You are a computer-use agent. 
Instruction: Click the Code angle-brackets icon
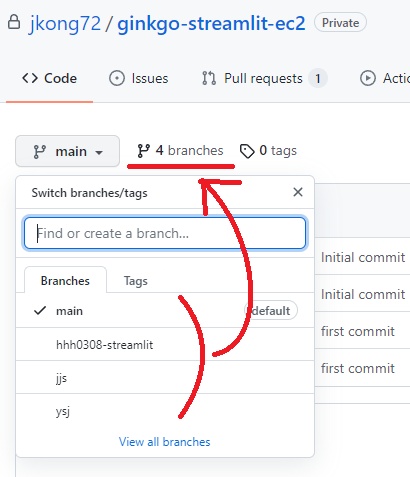click(30, 78)
